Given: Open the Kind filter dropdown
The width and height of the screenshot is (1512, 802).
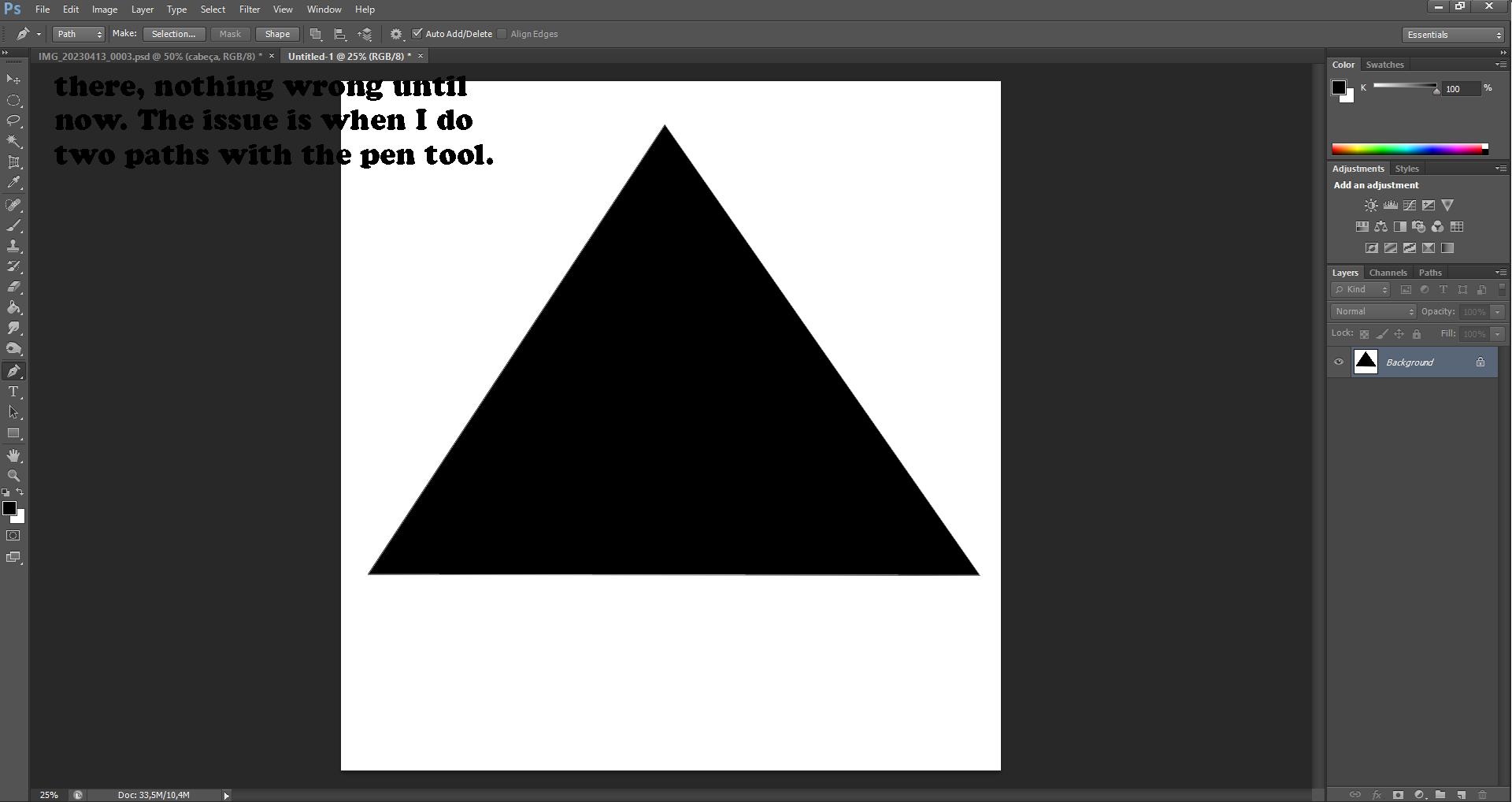Looking at the screenshot, I should 1362,290.
